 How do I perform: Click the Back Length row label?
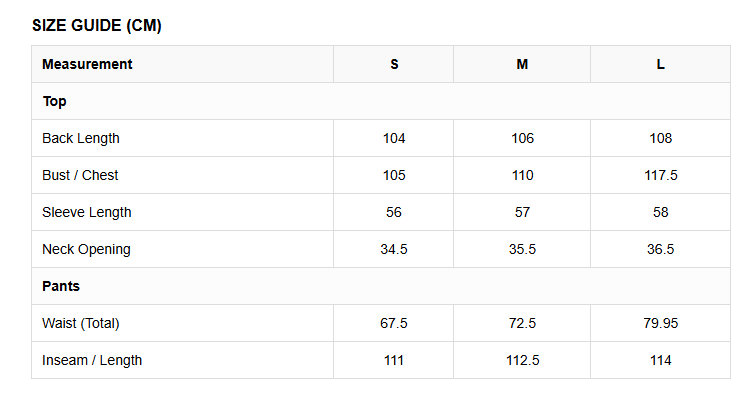pos(81,139)
